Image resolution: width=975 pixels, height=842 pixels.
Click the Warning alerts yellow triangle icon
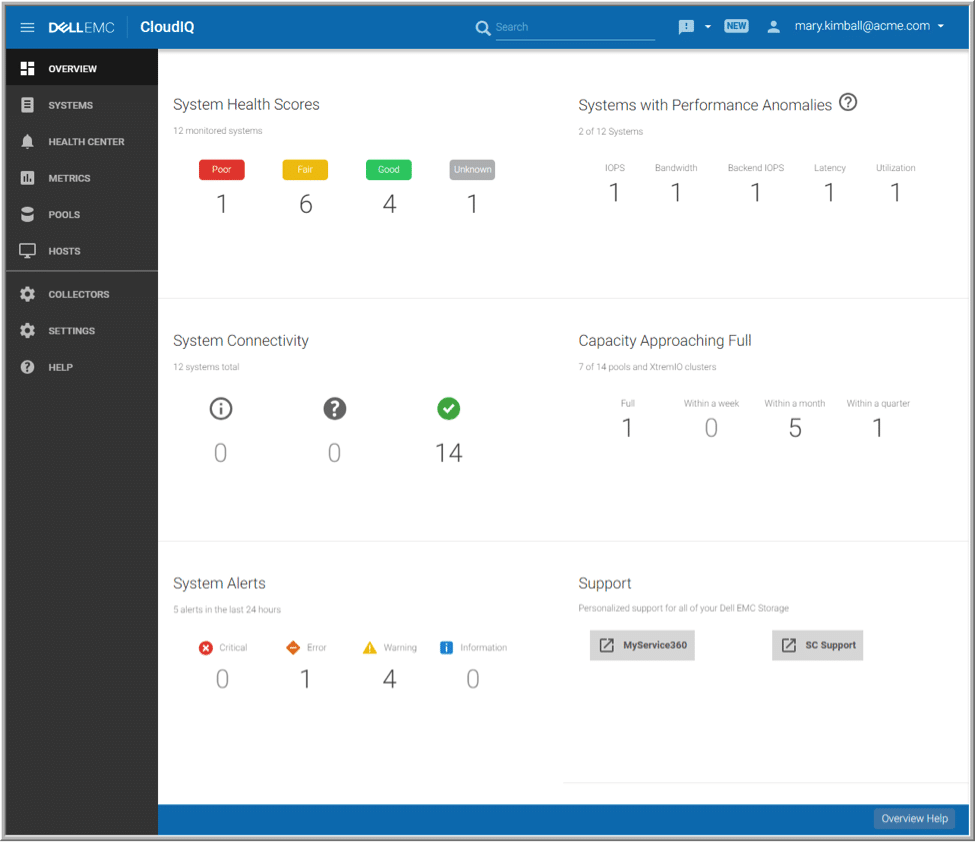369,647
